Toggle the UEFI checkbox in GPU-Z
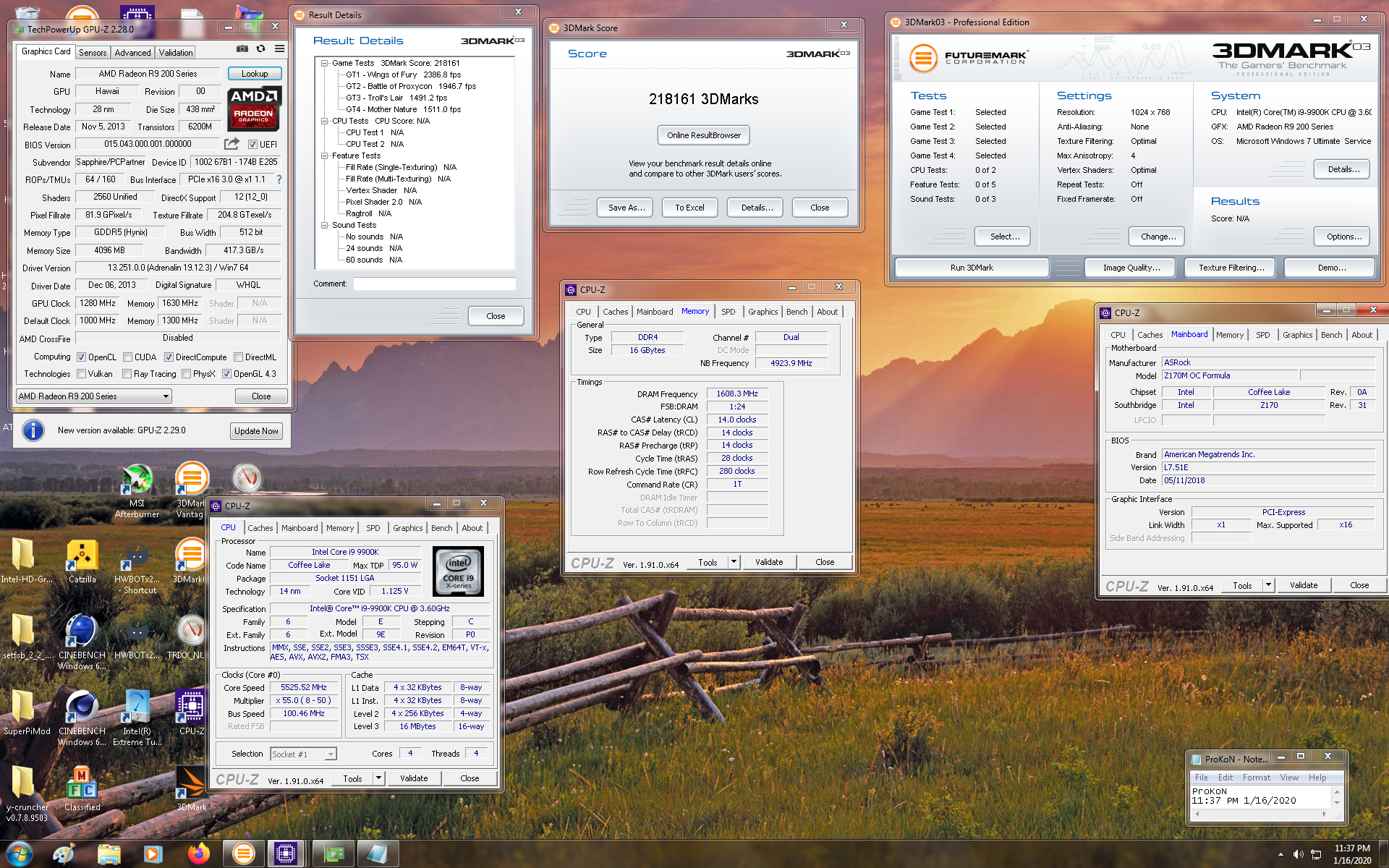1389x868 pixels. pyautogui.click(x=252, y=144)
